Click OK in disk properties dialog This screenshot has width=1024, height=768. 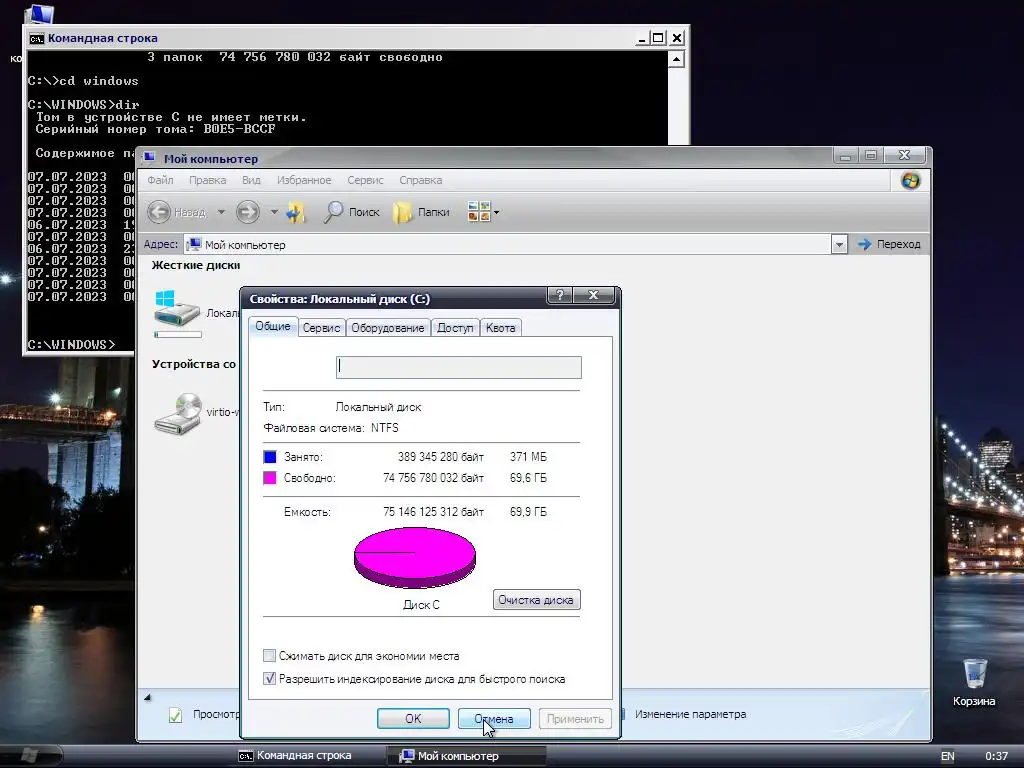pos(413,718)
